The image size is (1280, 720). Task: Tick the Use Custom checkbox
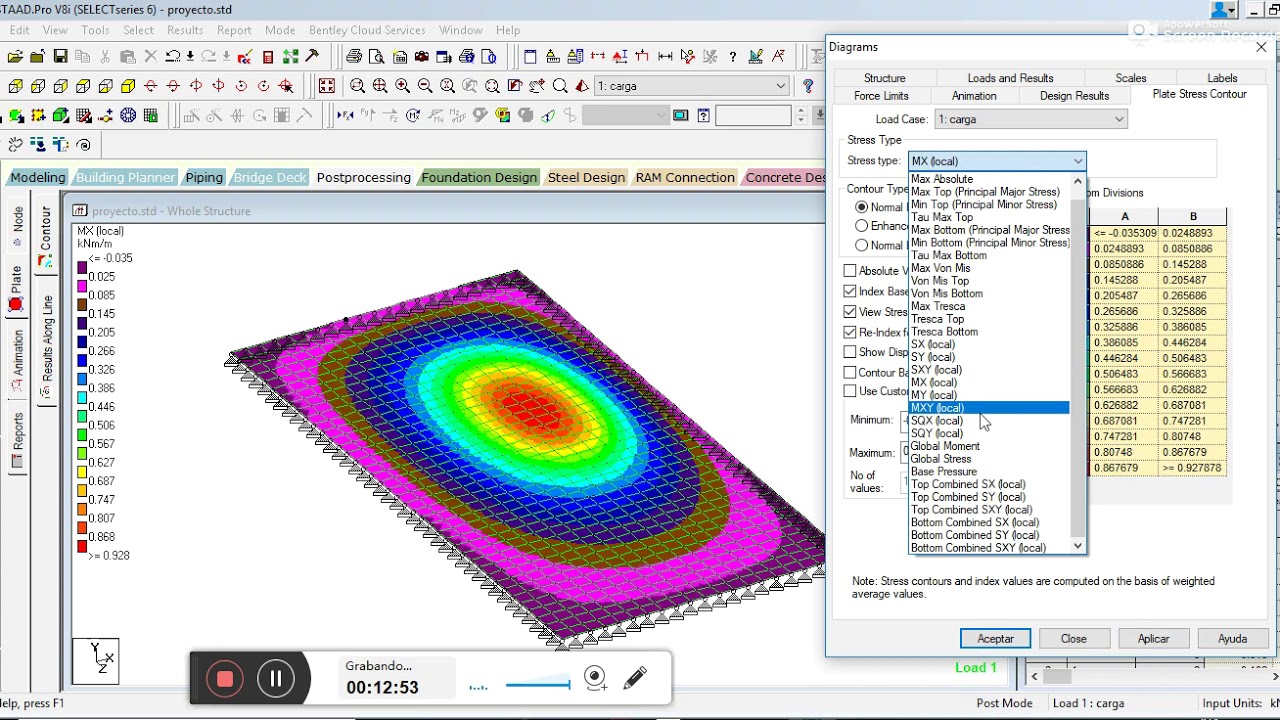tap(850, 391)
